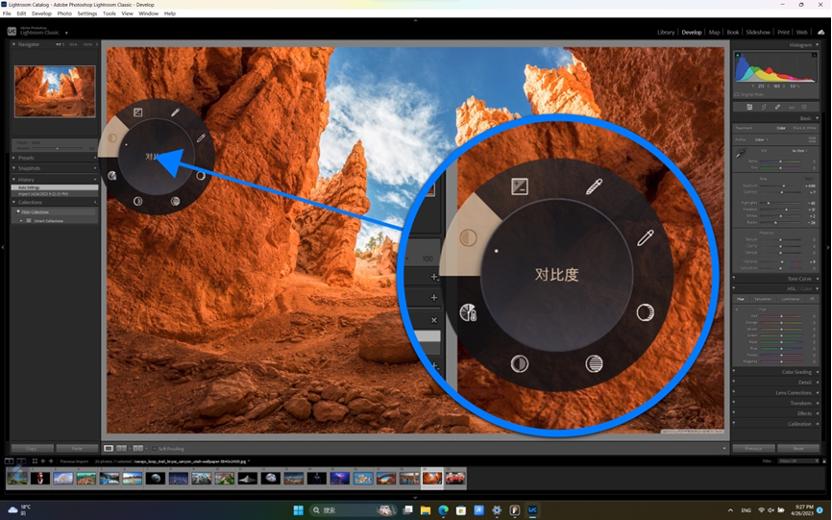
Task: Switch to Loupe view in toolbar
Action: point(108,448)
